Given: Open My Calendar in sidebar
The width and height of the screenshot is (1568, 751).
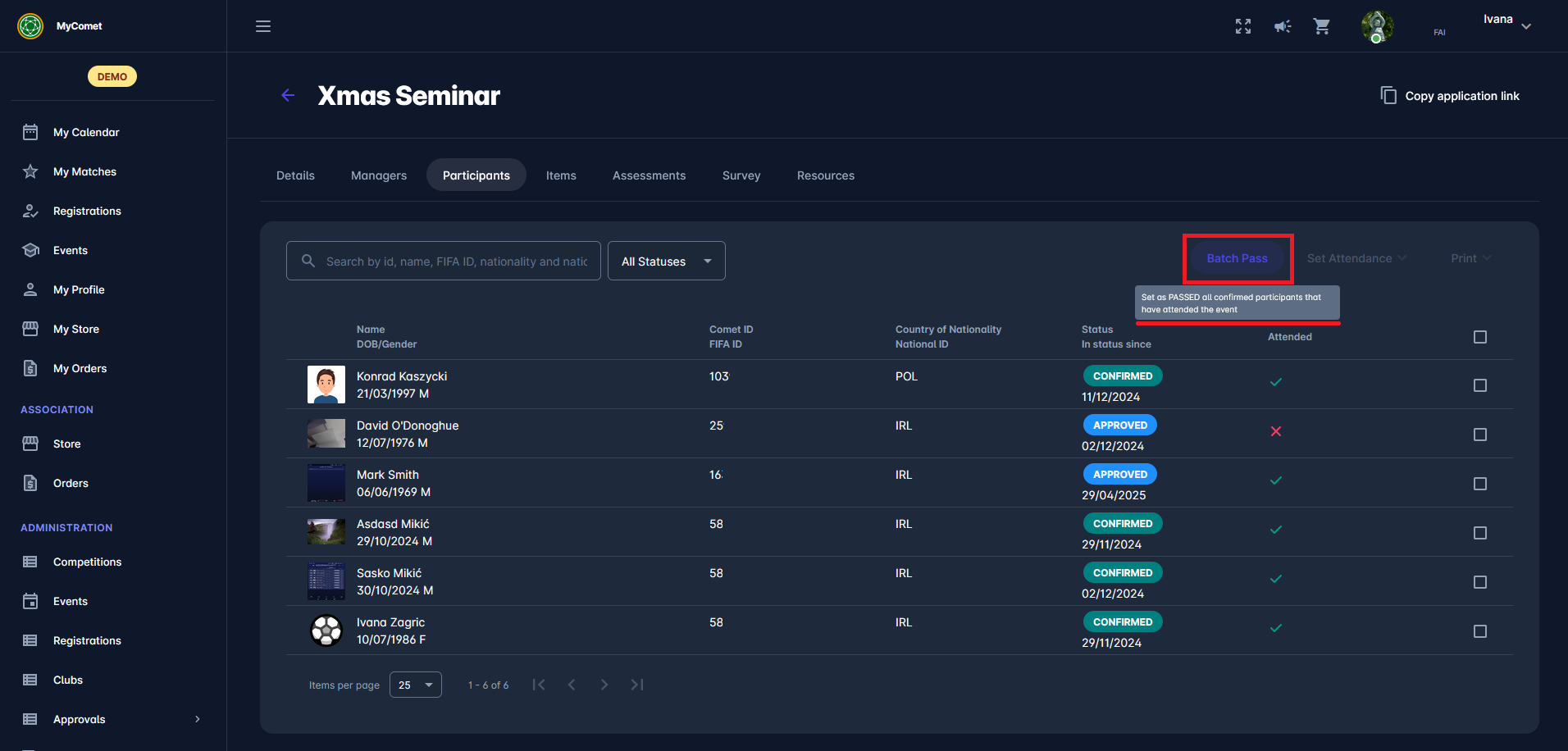Looking at the screenshot, I should (86, 132).
